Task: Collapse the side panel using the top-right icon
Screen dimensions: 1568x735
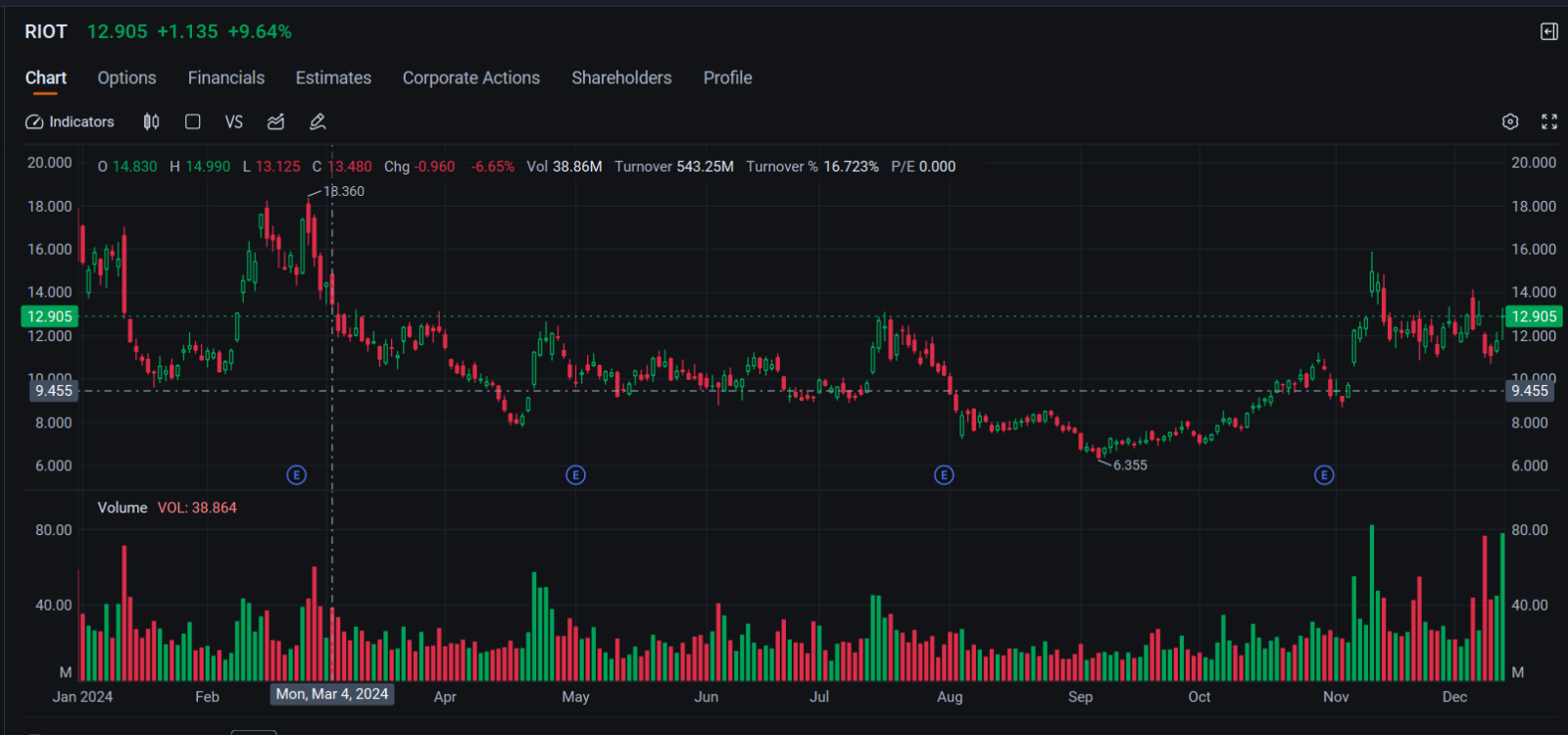Action: pyautogui.click(x=1549, y=31)
